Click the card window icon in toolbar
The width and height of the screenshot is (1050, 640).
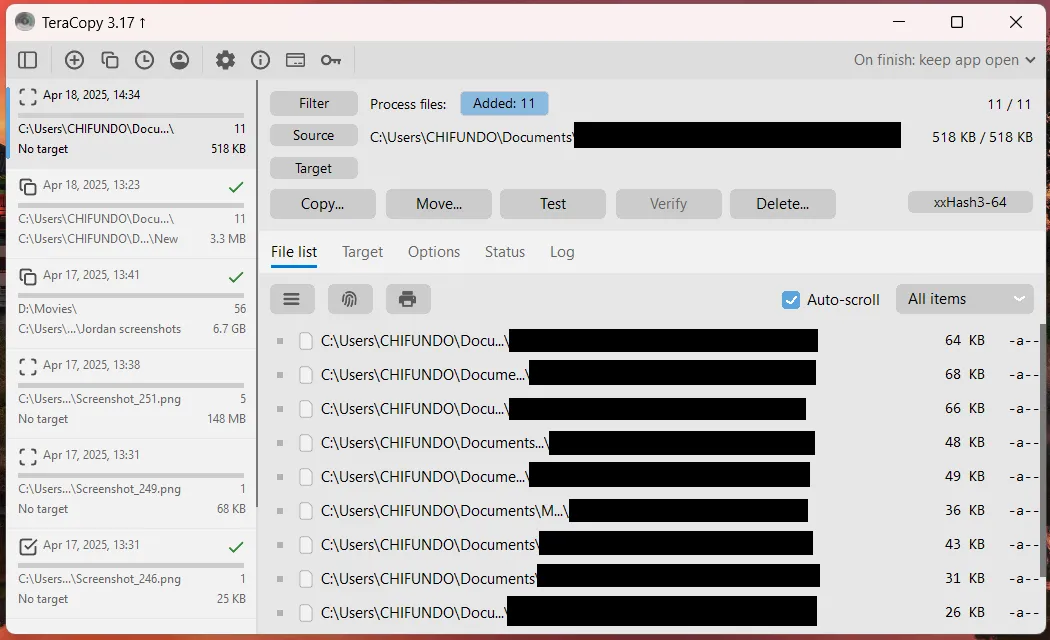click(x=295, y=60)
